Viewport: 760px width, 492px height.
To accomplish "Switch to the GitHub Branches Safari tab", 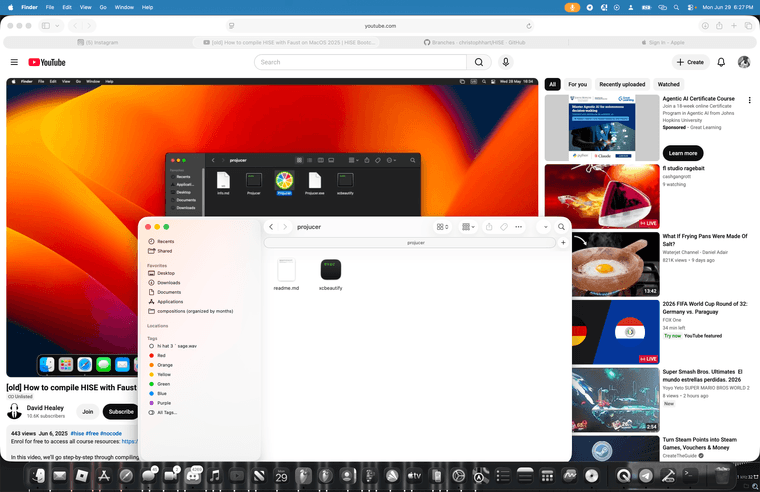I will tap(475, 43).
